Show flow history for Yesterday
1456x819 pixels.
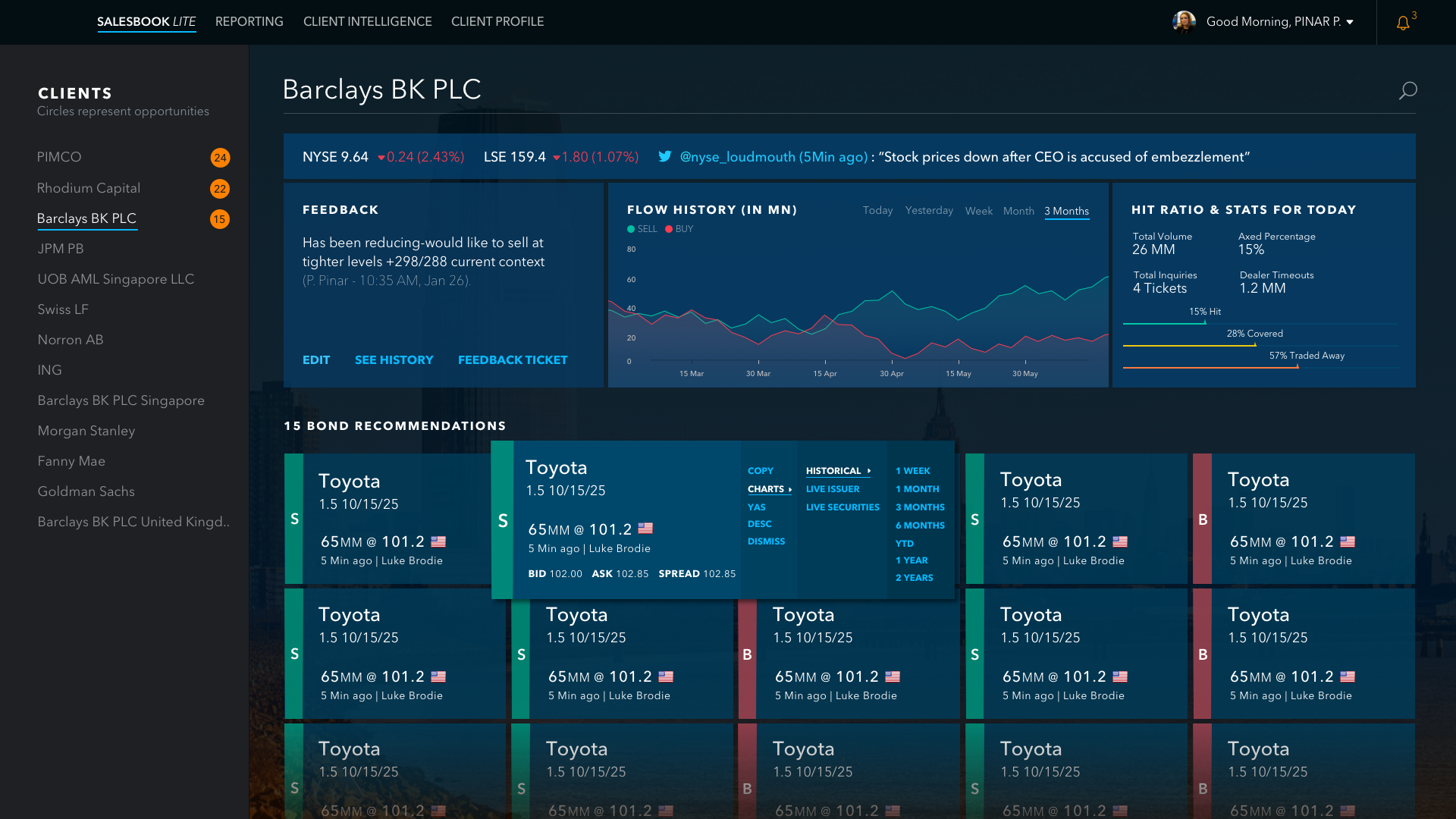click(929, 210)
